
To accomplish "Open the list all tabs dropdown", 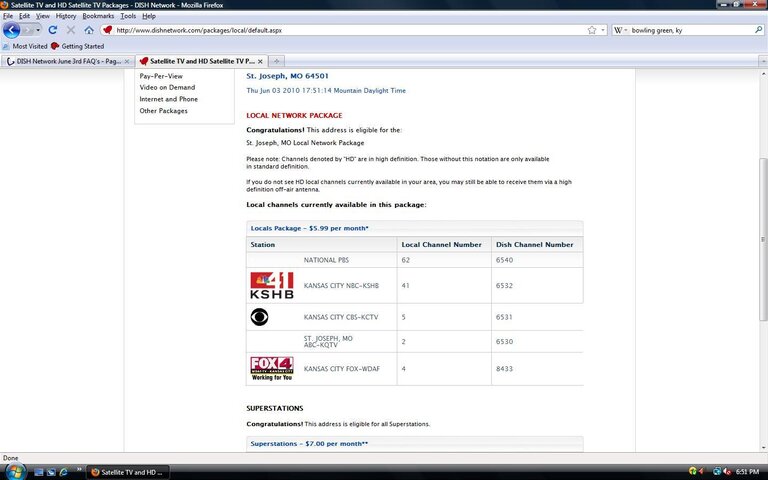I will click(x=763, y=61).
